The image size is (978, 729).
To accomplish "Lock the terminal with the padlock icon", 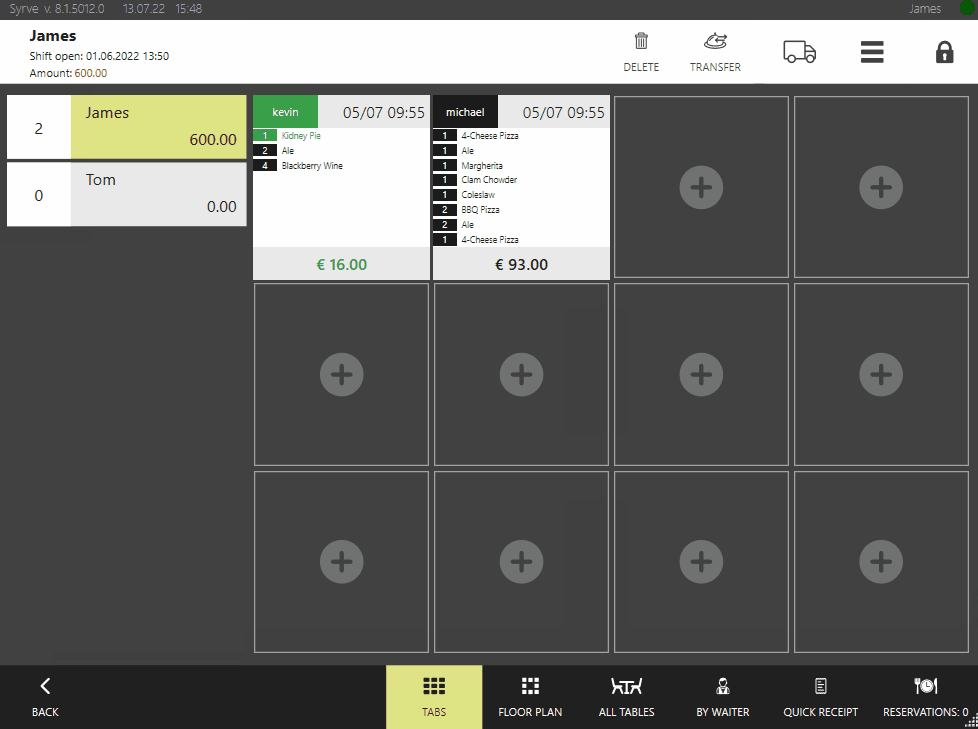I will [944, 52].
